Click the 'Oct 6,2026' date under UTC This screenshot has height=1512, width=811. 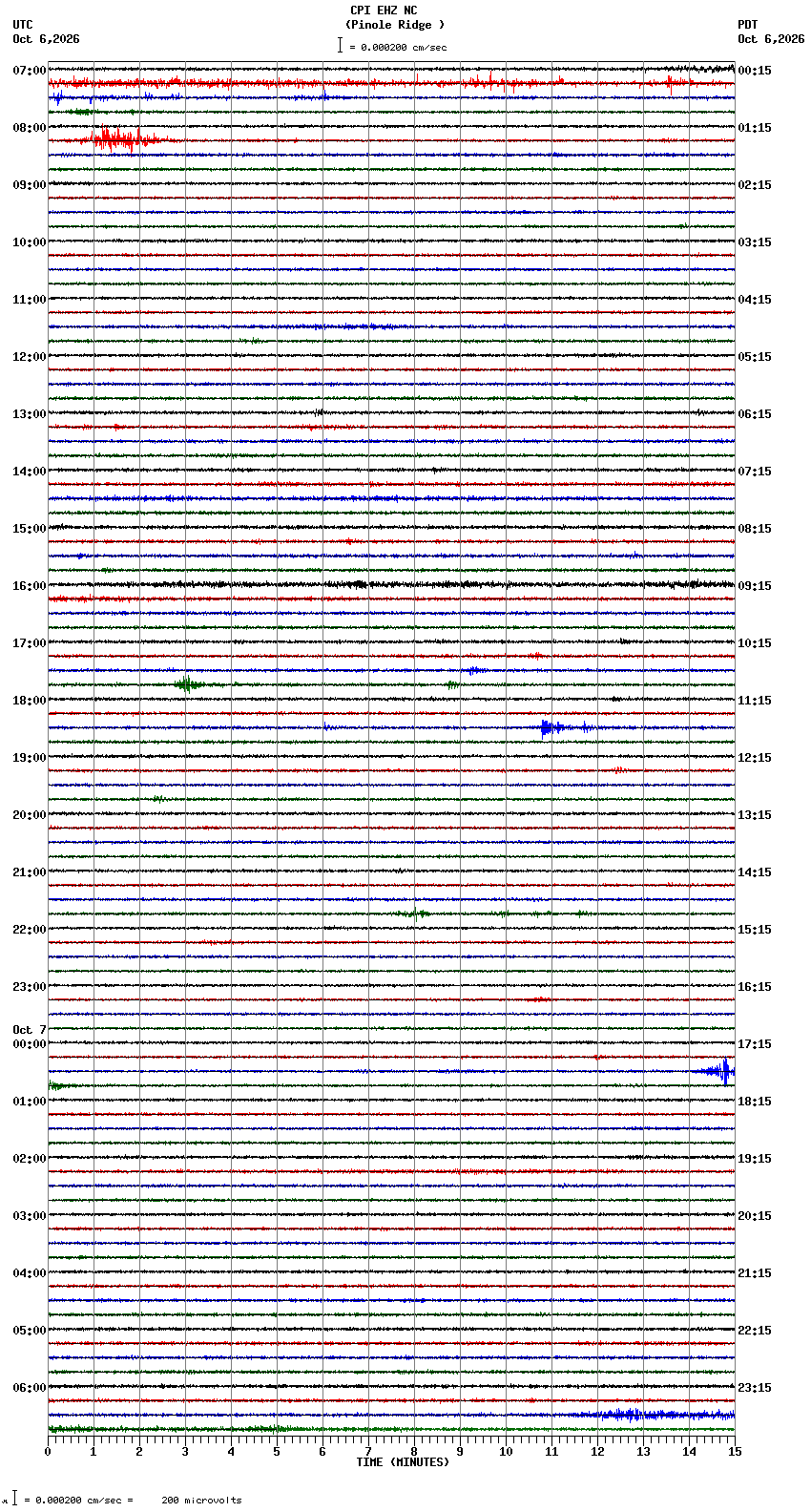[x=46, y=39]
